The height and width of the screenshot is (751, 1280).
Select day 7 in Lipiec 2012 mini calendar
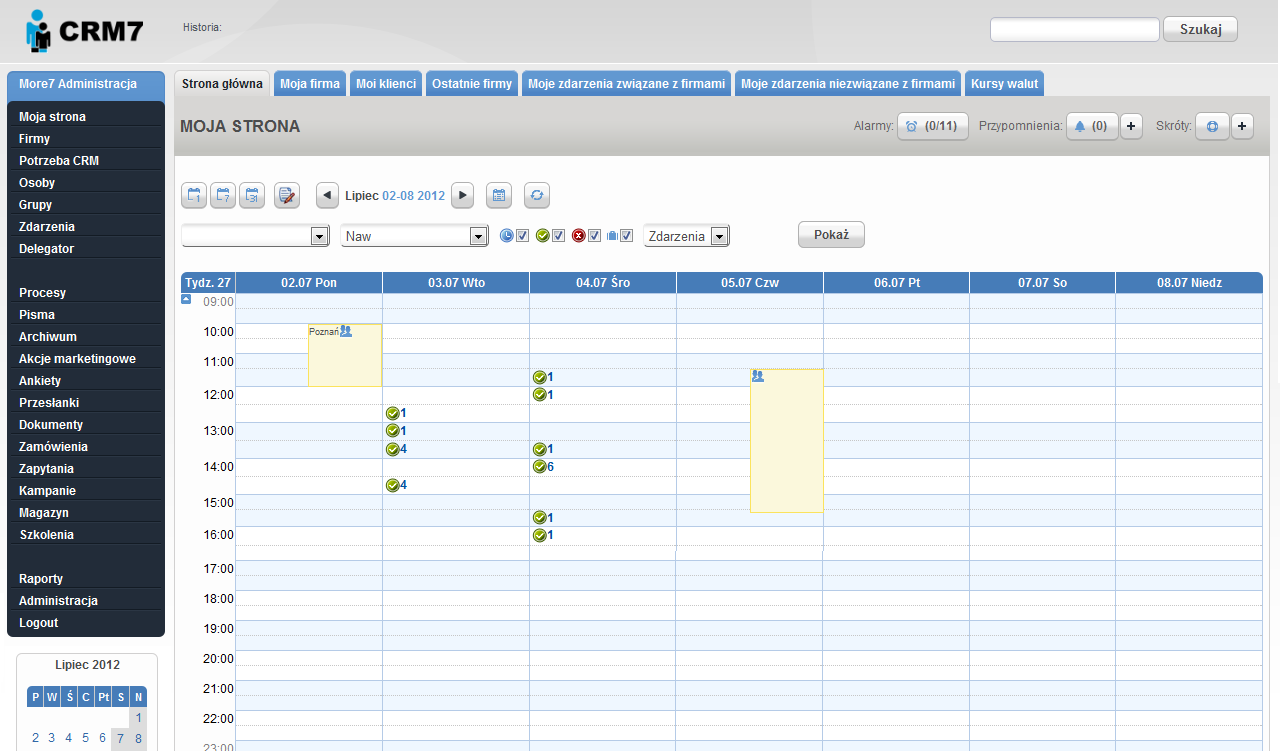point(120,738)
